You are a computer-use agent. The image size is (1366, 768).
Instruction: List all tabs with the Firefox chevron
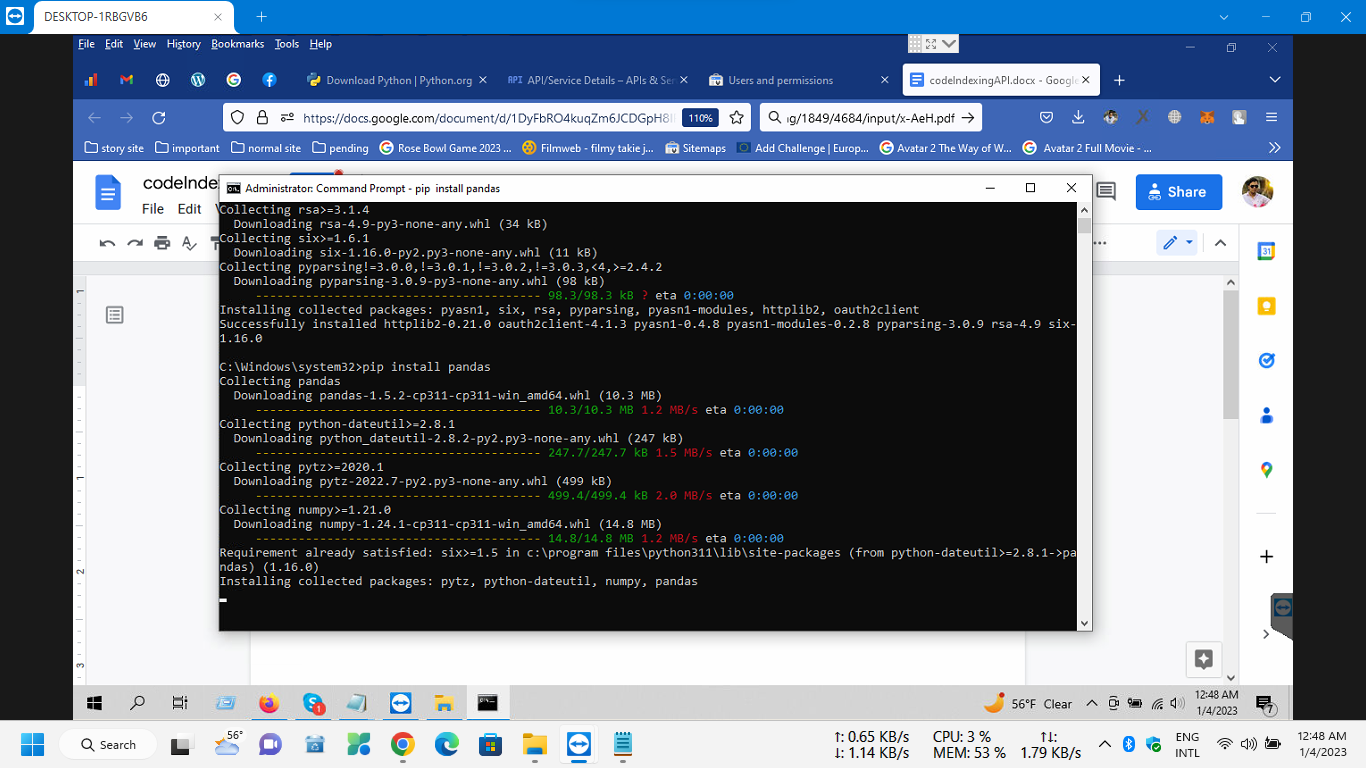point(1274,80)
